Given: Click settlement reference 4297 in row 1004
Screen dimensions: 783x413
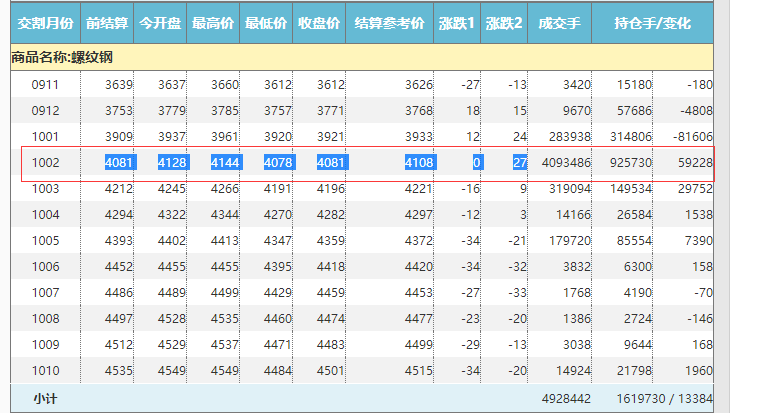Looking at the screenshot, I should [x=418, y=215].
